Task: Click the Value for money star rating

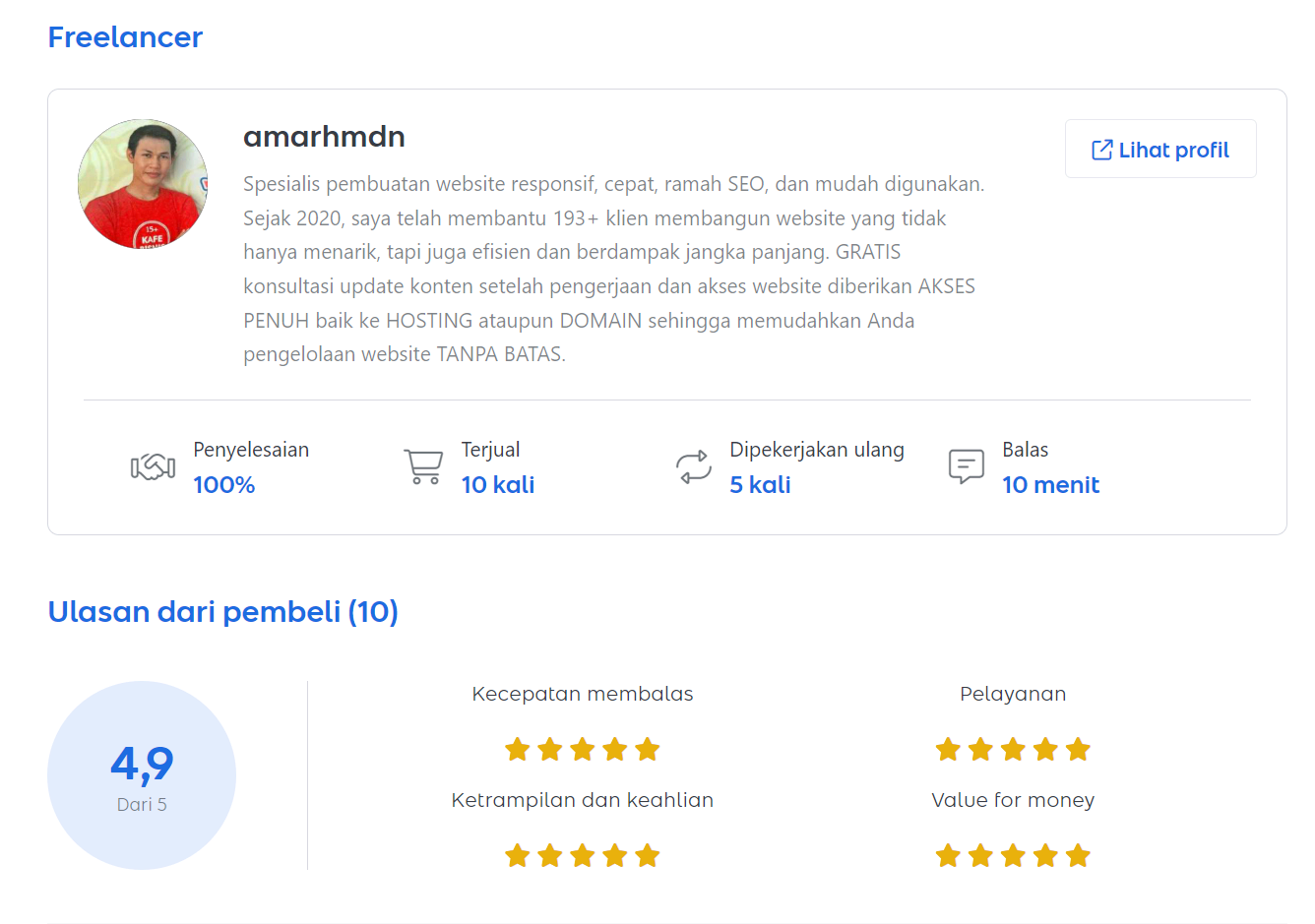Action: 1012,856
